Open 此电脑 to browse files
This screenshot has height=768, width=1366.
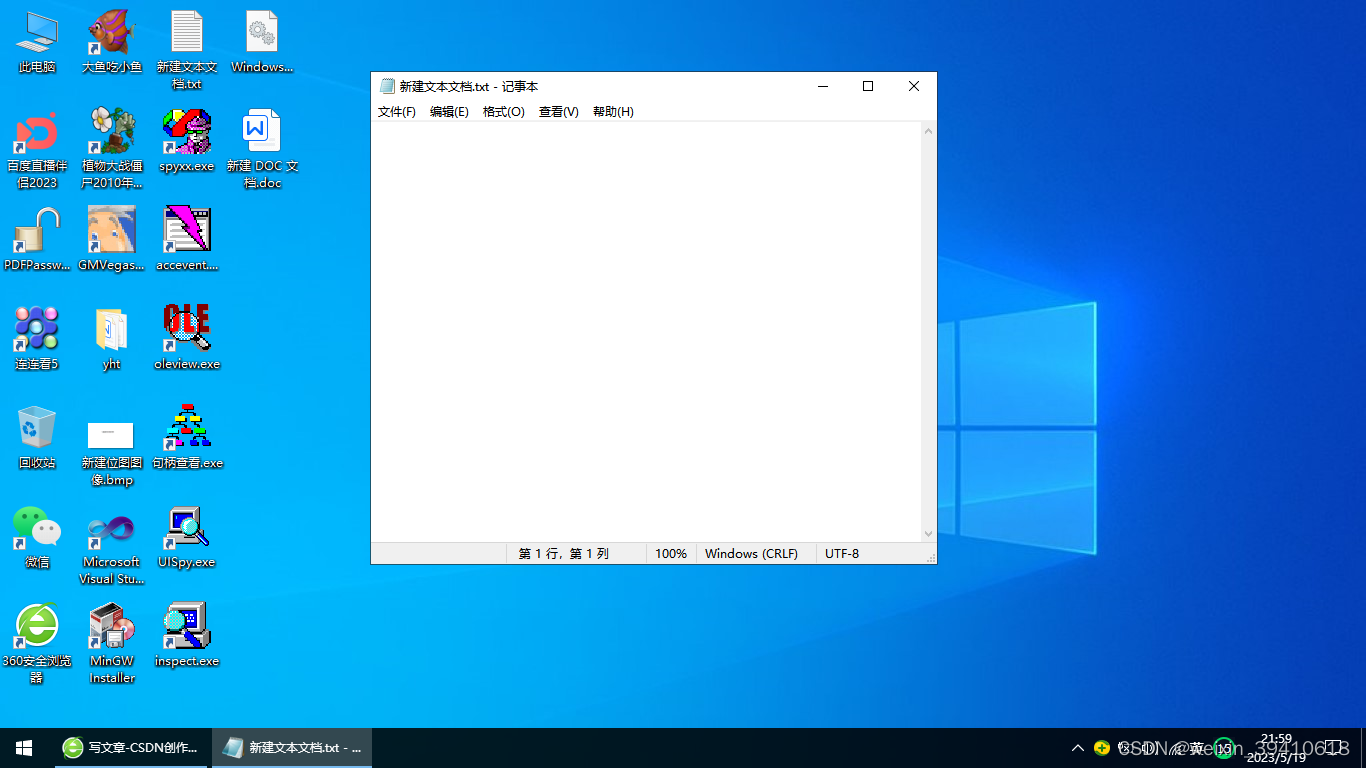tap(36, 30)
